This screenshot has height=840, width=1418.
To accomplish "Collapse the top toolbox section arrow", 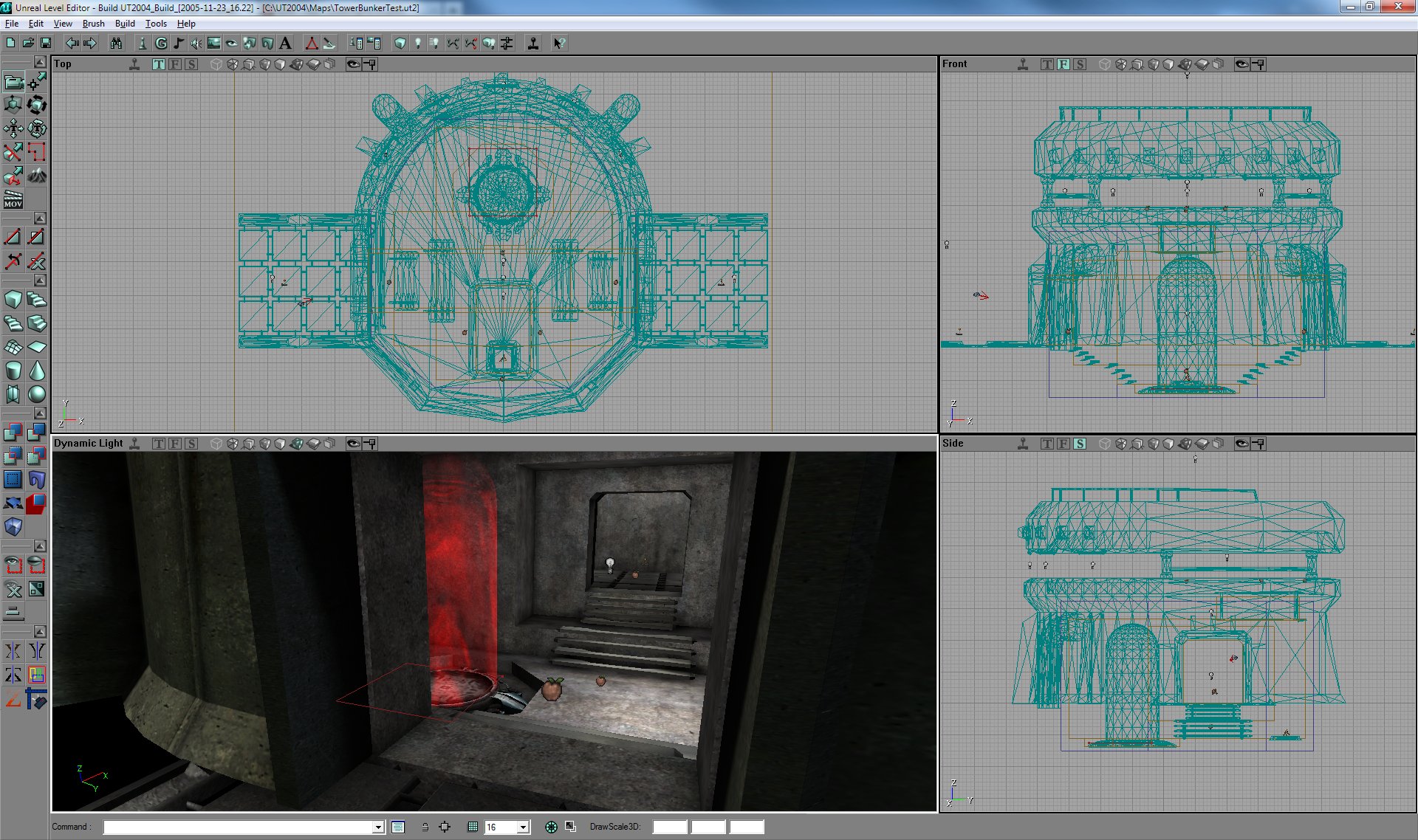I will [x=40, y=62].
